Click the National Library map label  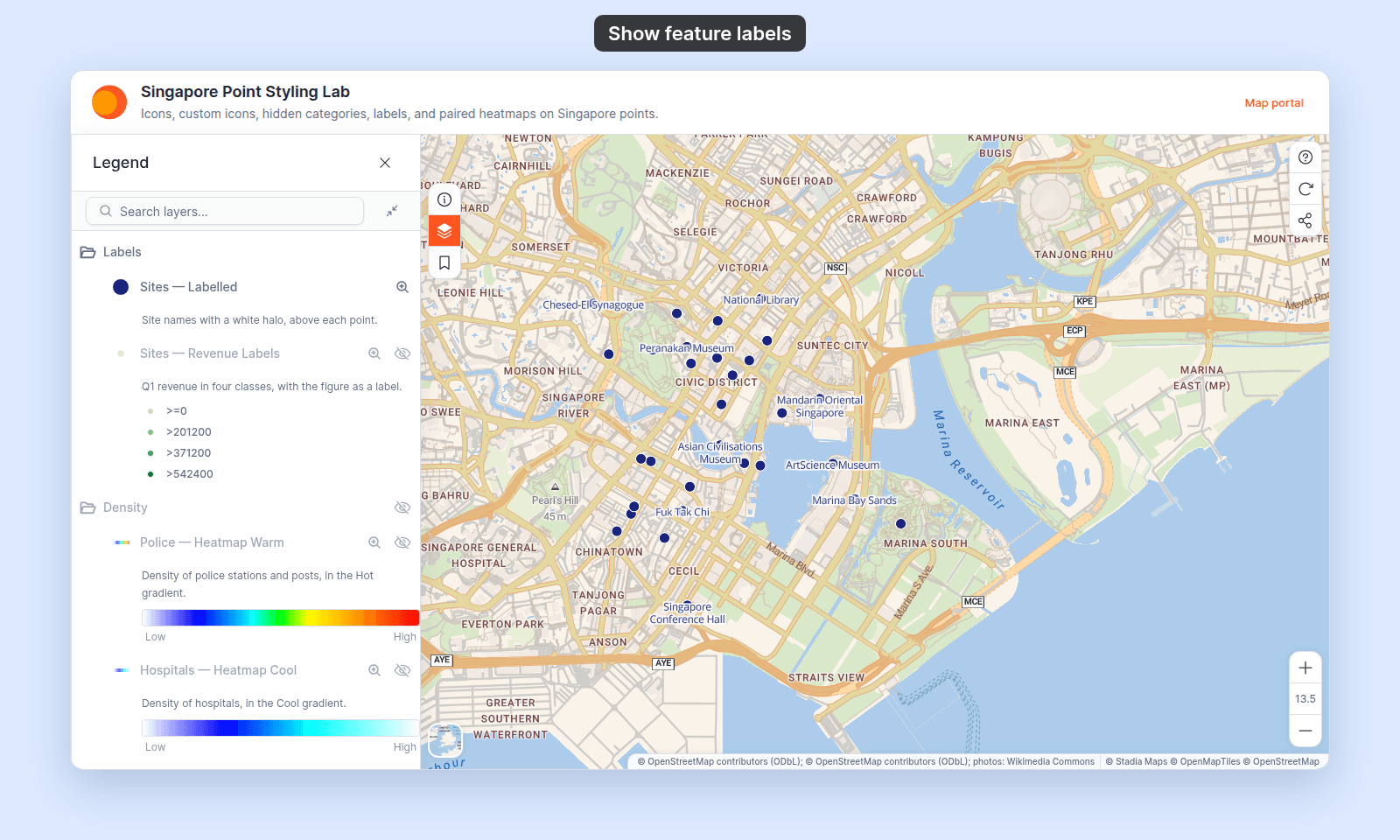point(760,300)
